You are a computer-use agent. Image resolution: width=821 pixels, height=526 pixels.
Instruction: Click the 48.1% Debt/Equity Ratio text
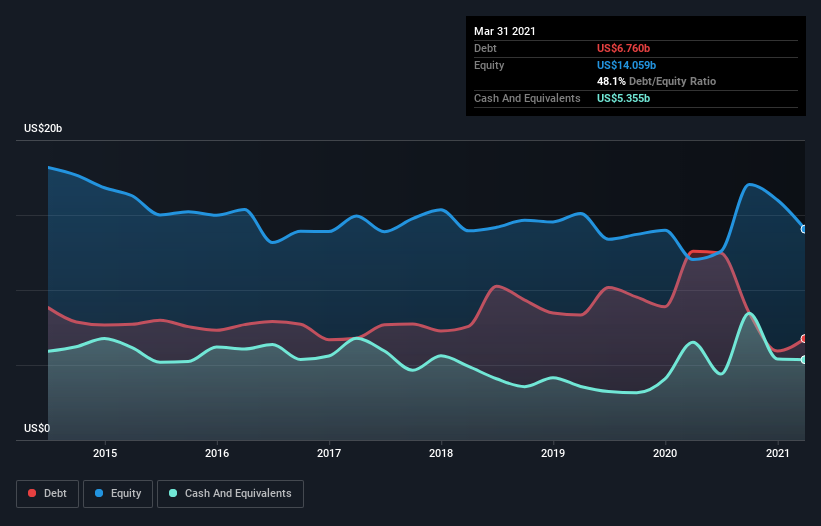pyautogui.click(x=657, y=81)
